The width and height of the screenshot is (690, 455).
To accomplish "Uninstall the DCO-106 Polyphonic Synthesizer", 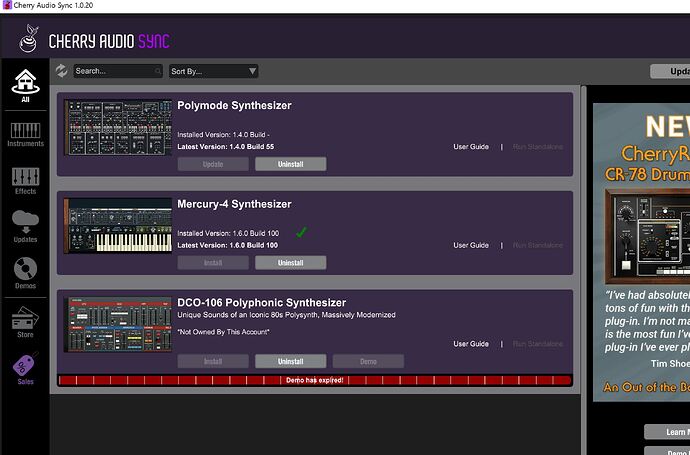I will point(290,361).
